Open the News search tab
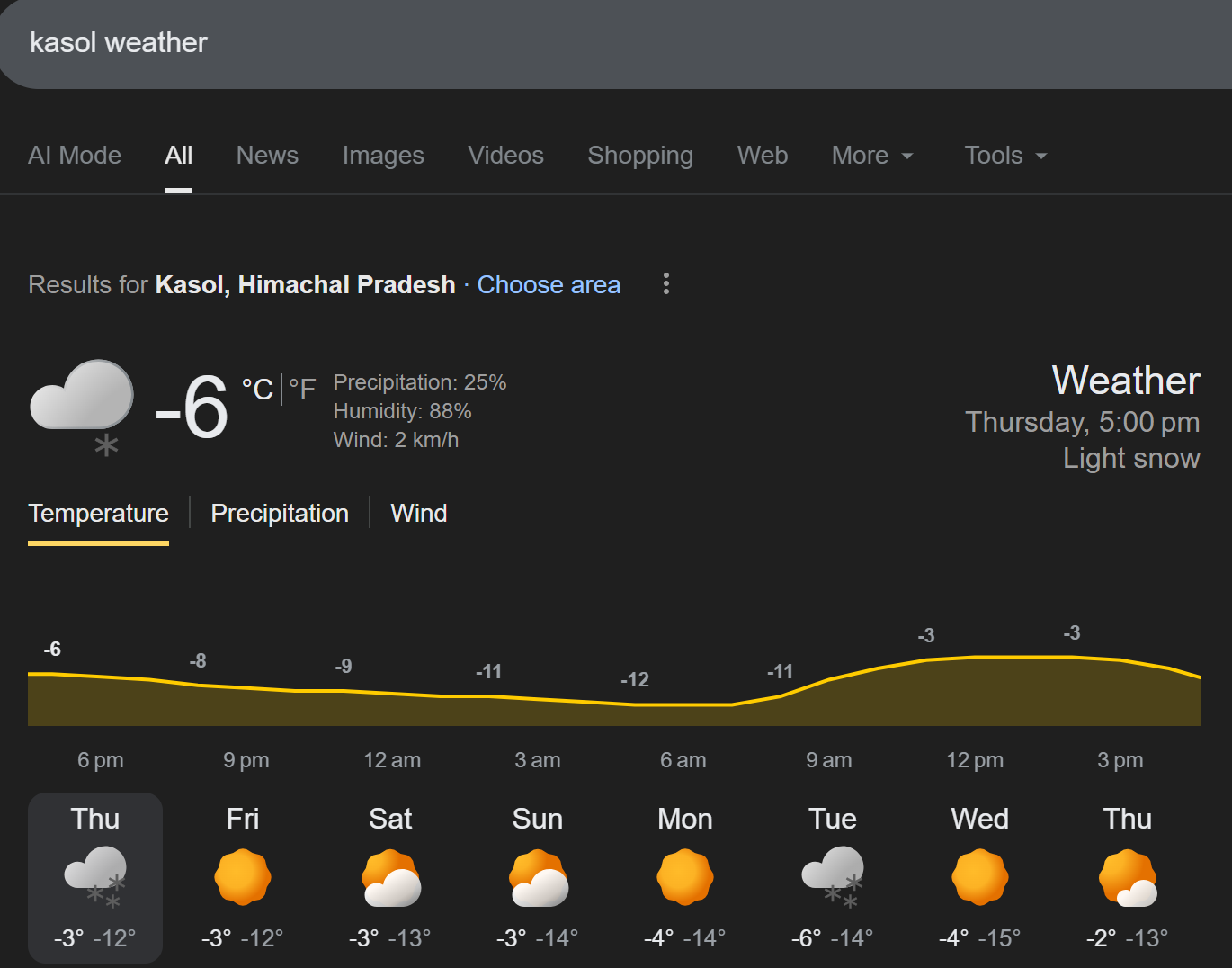Screen dimensions: 1232x968 coord(267,156)
